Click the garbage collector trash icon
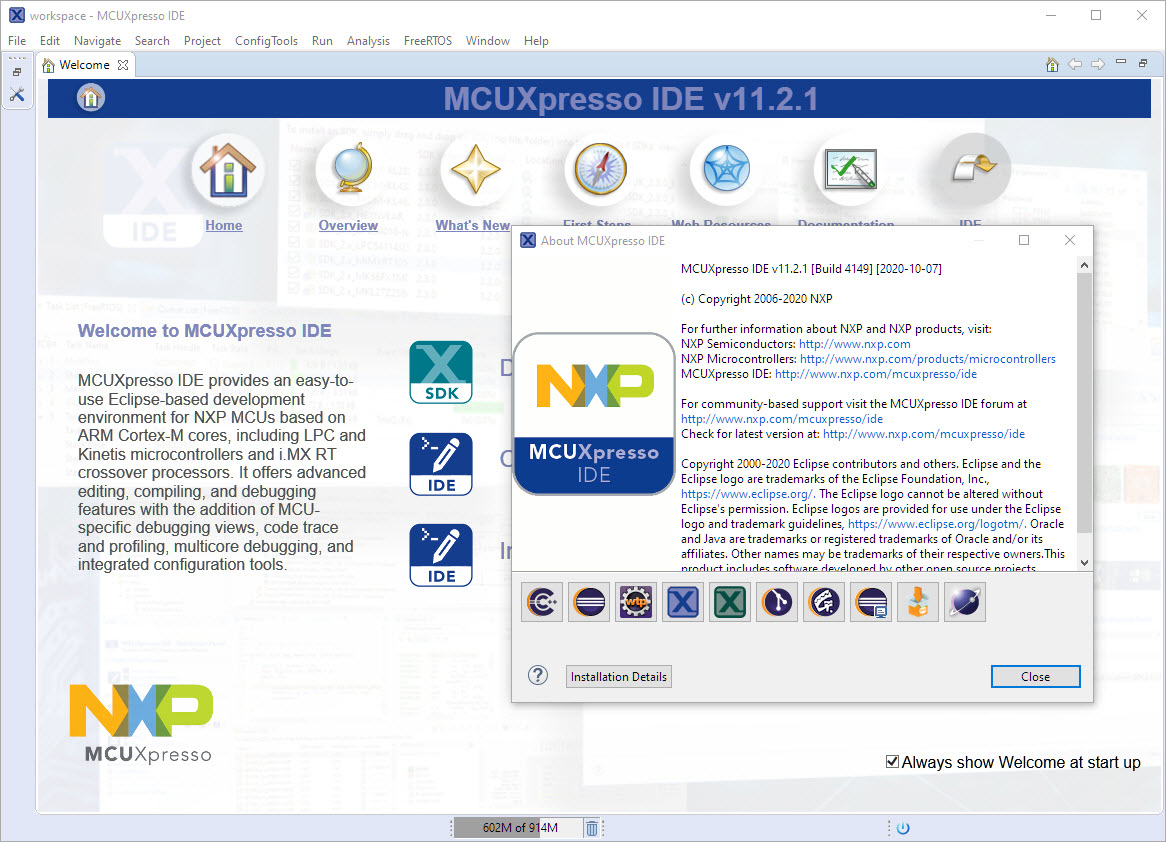1166x842 pixels. (x=592, y=827)
